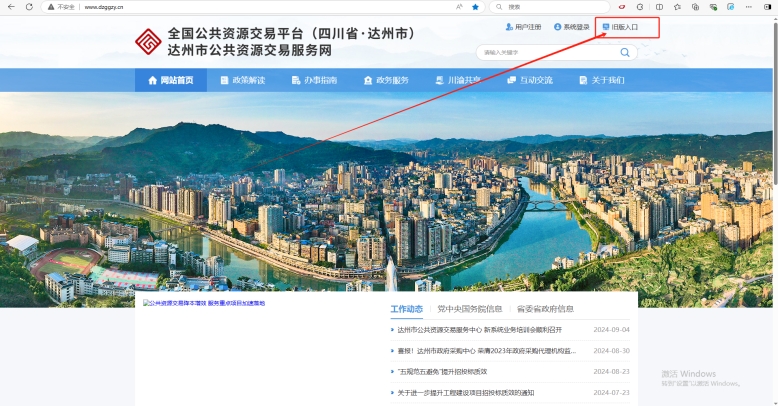Click 系统登录 system login link
The width and height of the screenshot is (779, 406).
572,27
